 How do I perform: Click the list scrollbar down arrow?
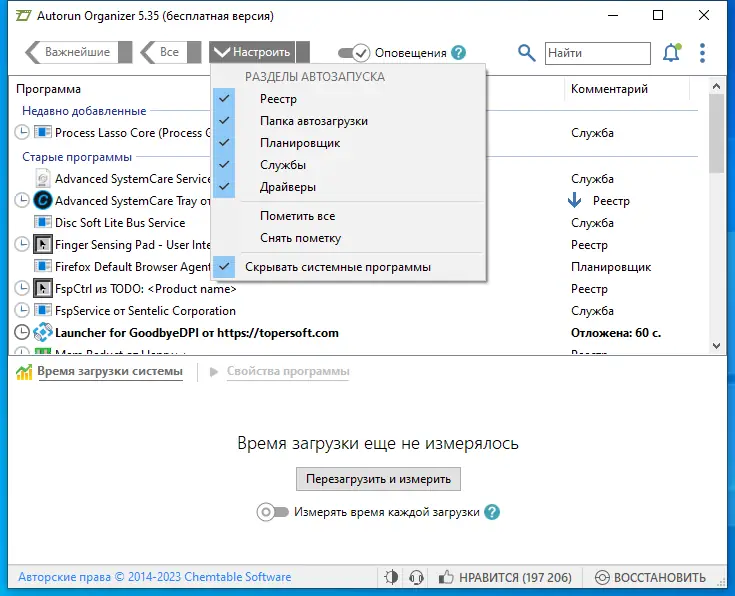click(x=716, y=346)
